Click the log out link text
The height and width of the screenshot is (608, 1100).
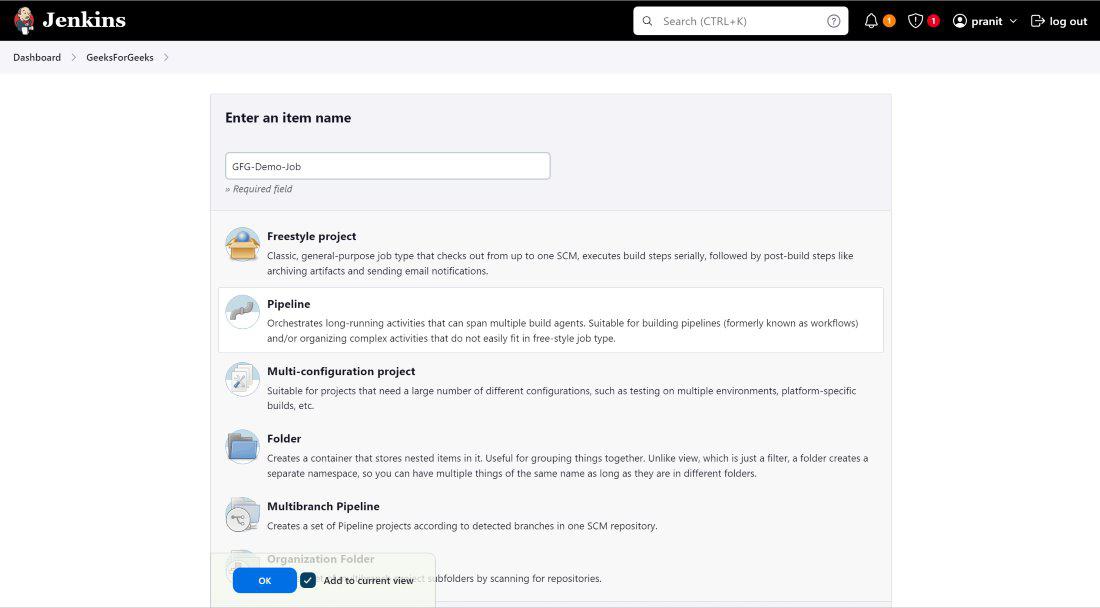coord(1068,21)
